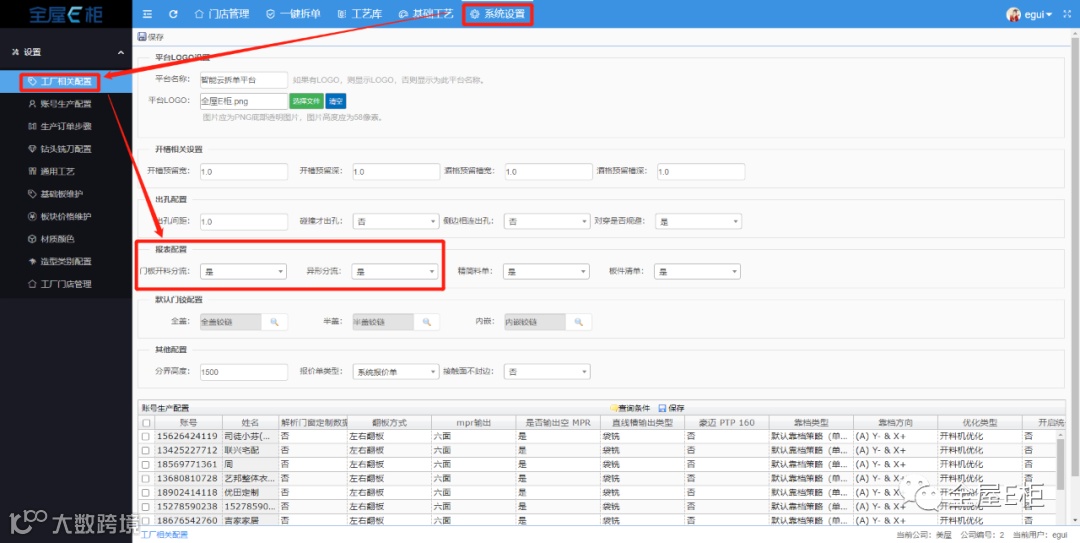Screen dimensions: 1080x543
Task: Focus the 开槽预留深 input field
Action: 395,172
